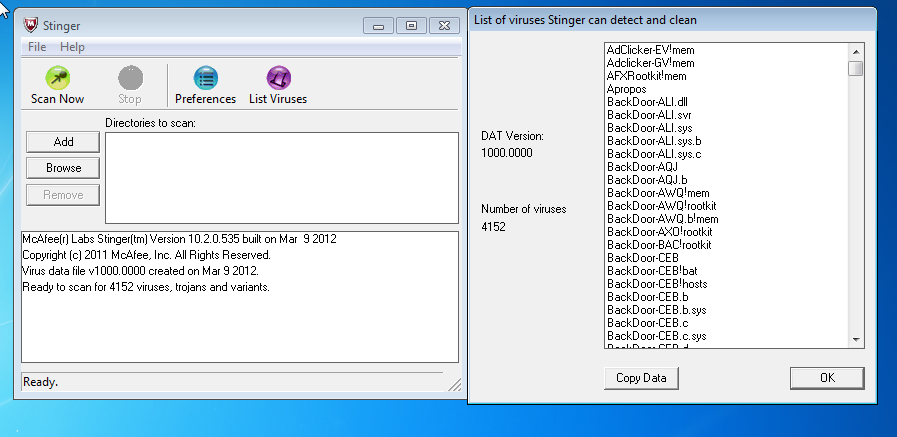Click the resize grip of Stinger window
The image size is (897, 437).
[454, 385]
